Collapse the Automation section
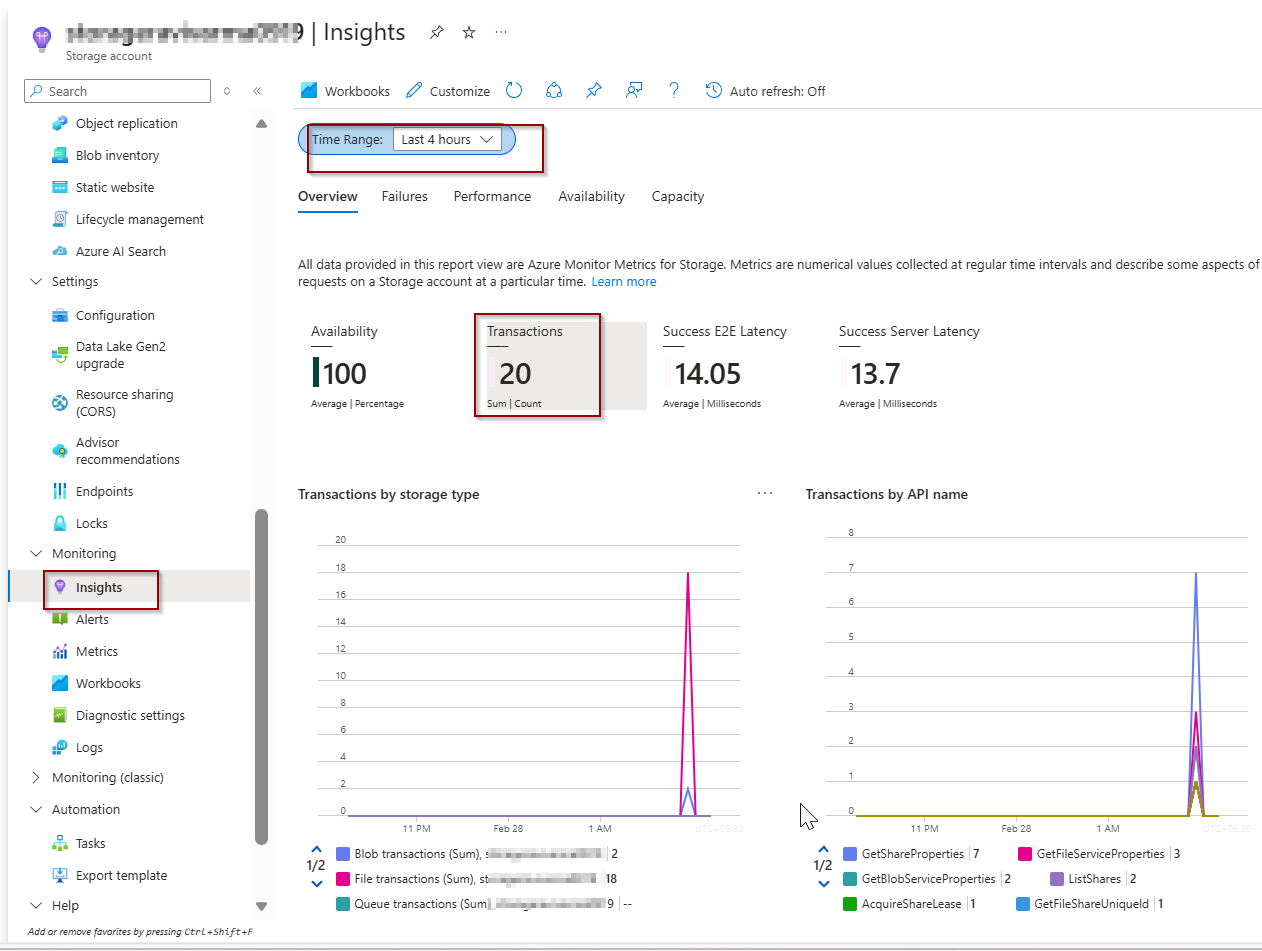The height and width of the screenshot is (951, 1262). [37, 810]
